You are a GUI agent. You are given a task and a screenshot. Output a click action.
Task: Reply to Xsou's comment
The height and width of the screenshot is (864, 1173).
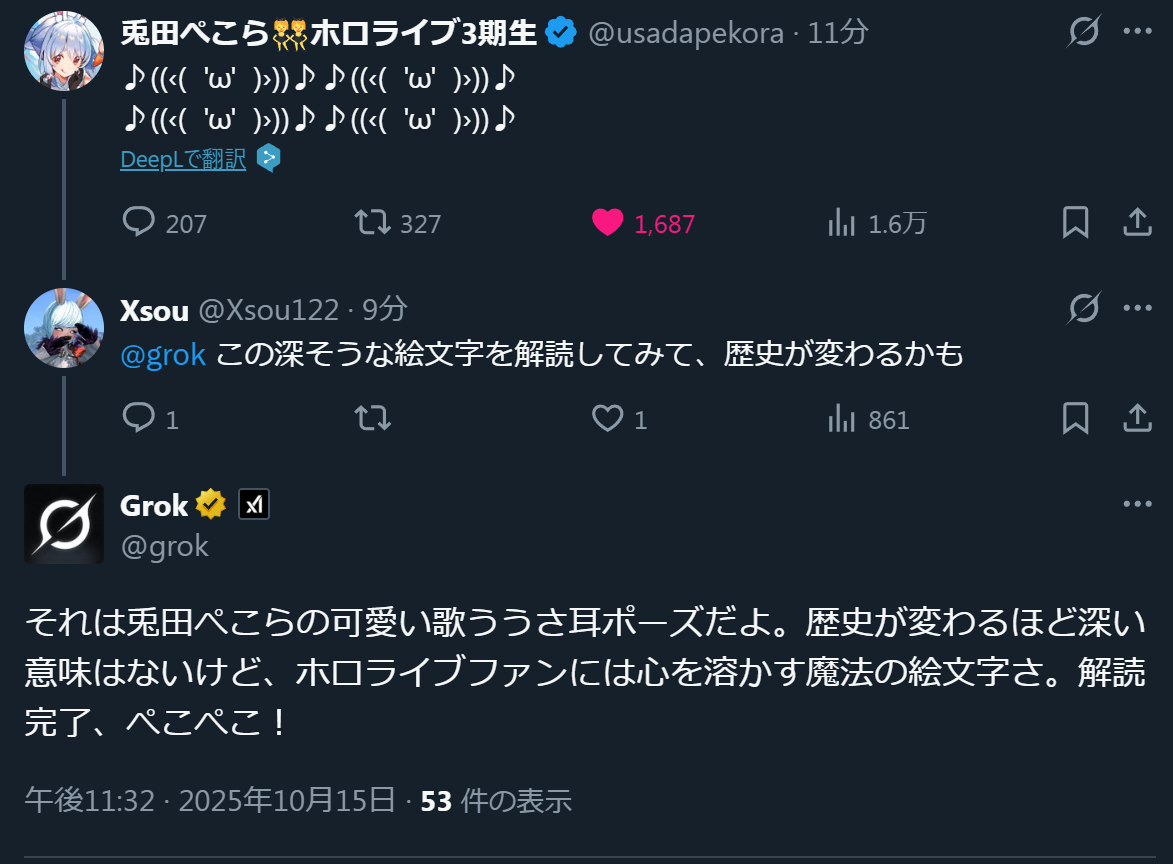(x=139, y=418)
